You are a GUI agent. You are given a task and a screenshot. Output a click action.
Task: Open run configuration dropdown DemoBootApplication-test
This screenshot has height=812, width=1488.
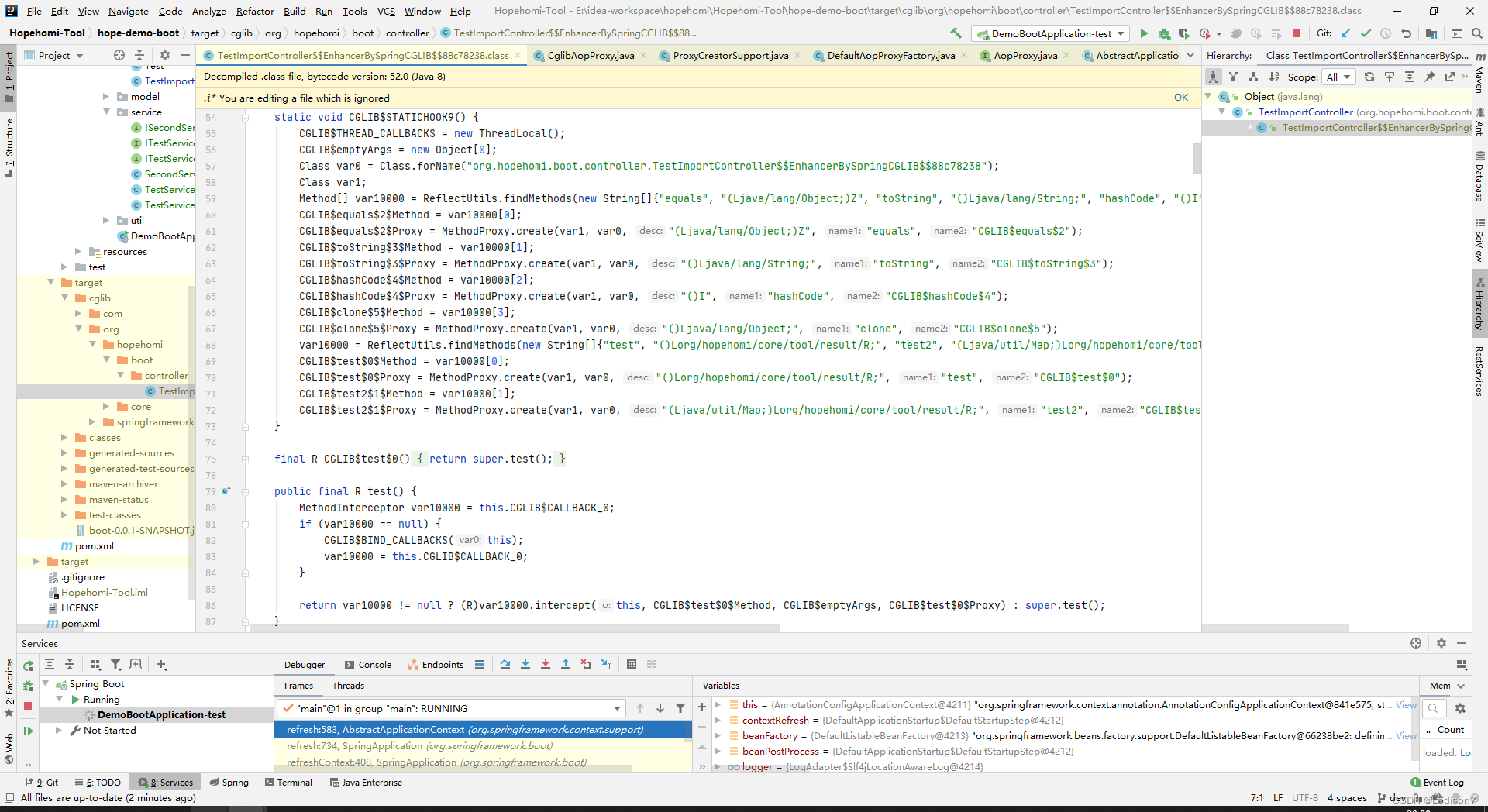(1051, 33)
